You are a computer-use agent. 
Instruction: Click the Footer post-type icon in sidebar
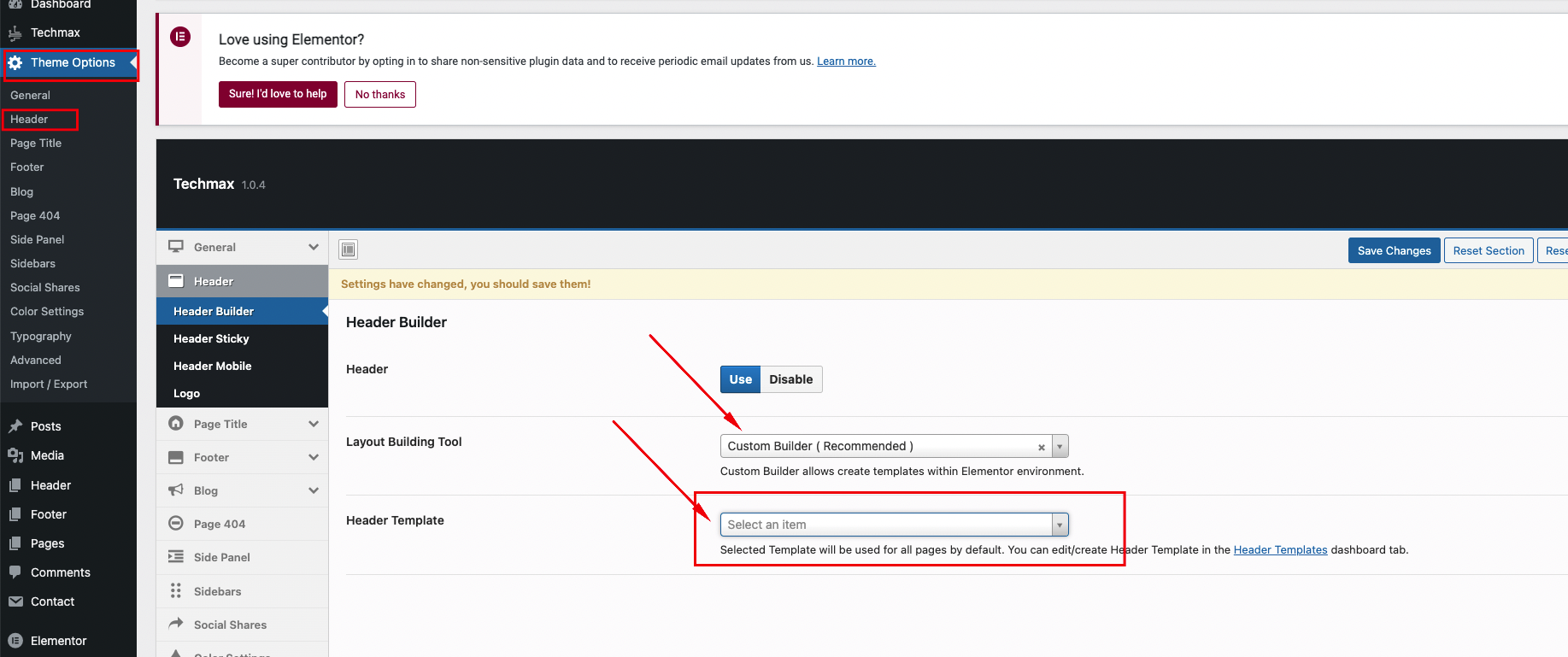[15, 514]
